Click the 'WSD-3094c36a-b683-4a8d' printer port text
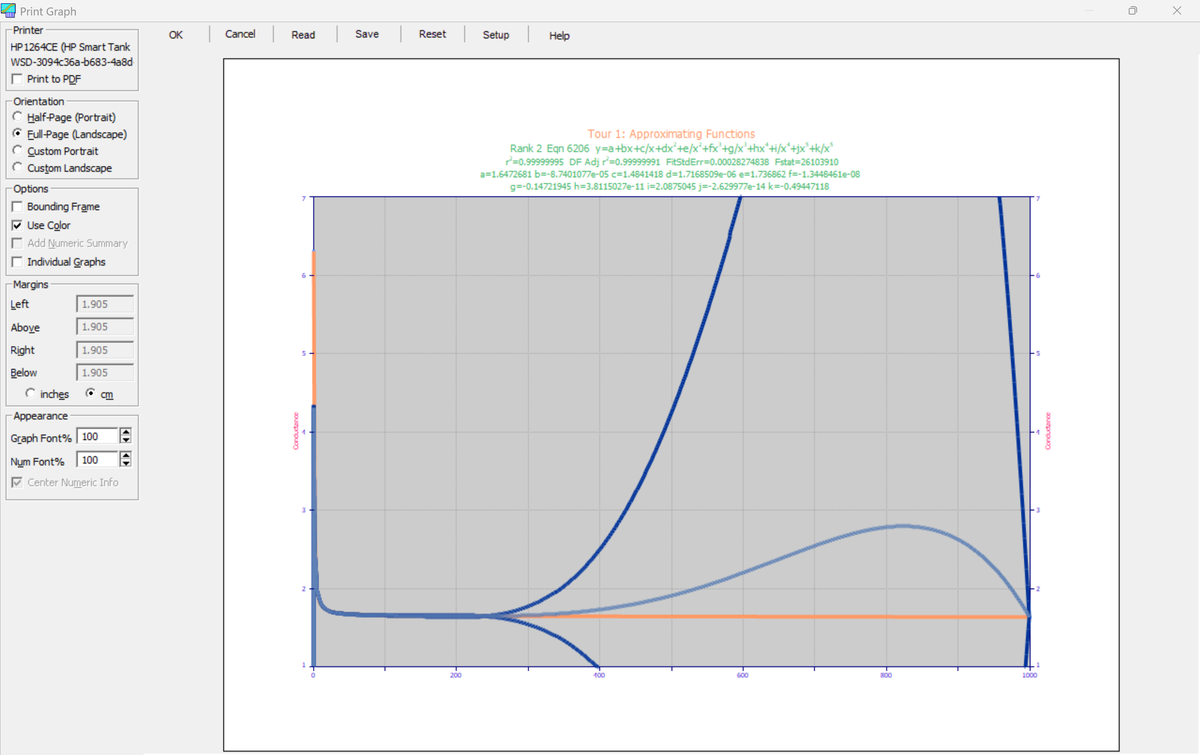Image resolution: width=1200 pixels, height=755 pixels. [x=71, y=62]
